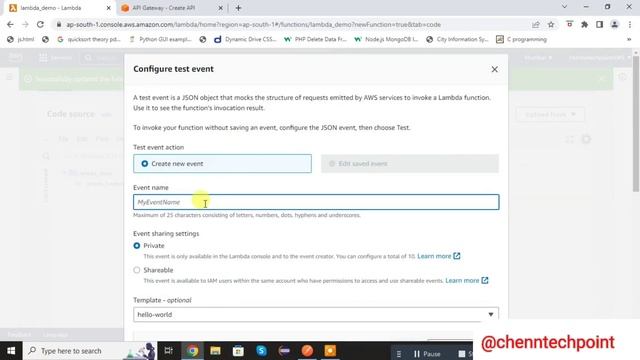Open Chrome three-dot menu
The height and width of the screenshot is (360, 640).
[x=630, y=24]
